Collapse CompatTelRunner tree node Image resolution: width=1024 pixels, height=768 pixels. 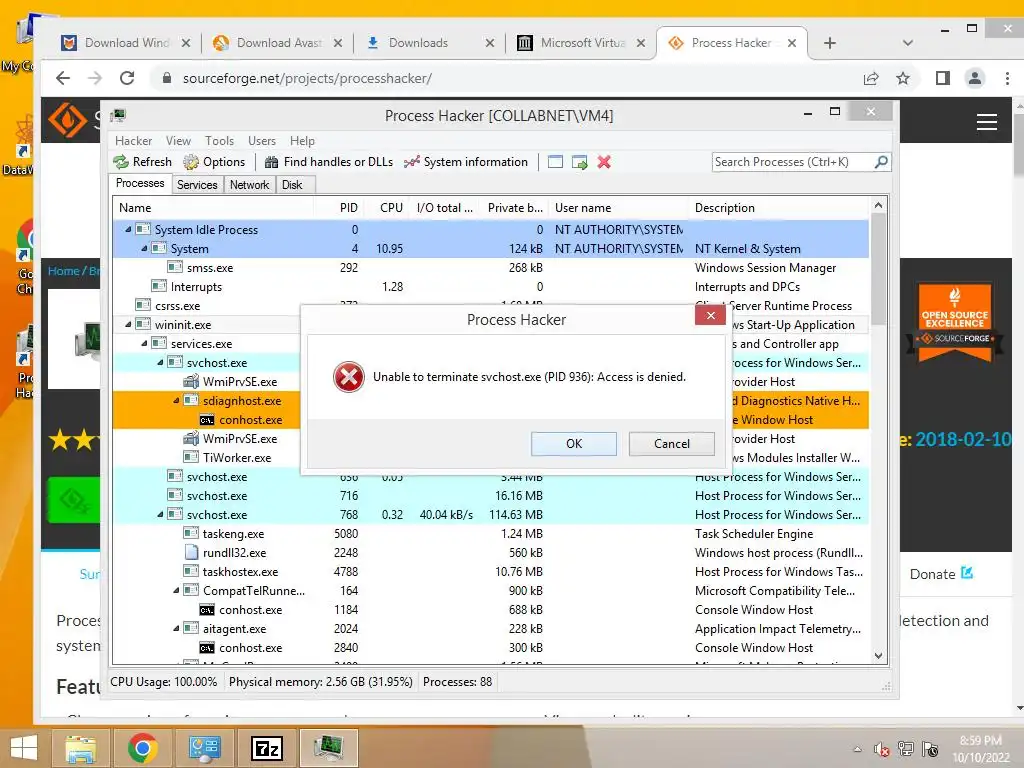click(176, 590)
